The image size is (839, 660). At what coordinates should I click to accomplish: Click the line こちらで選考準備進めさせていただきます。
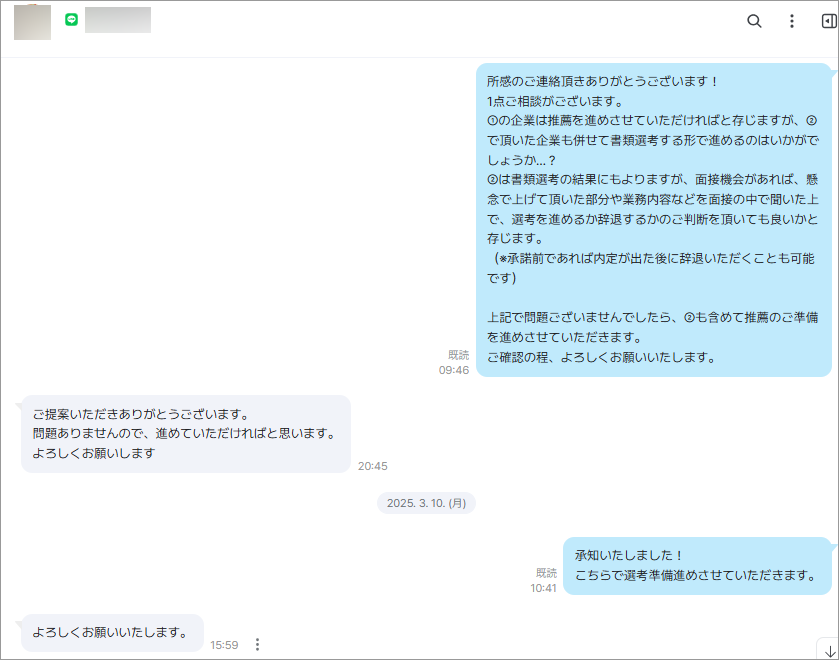click(x=696, y=576)
